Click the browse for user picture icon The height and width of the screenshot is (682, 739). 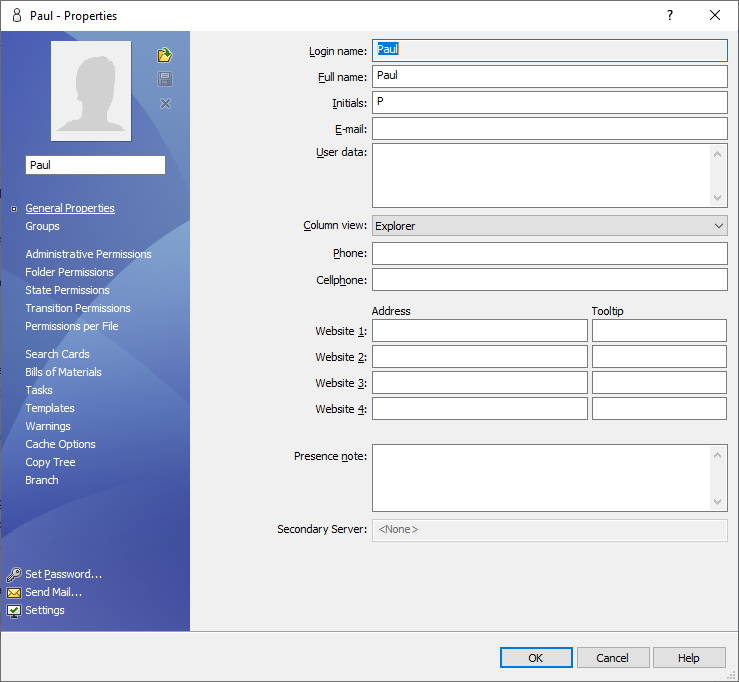[164, 55]
